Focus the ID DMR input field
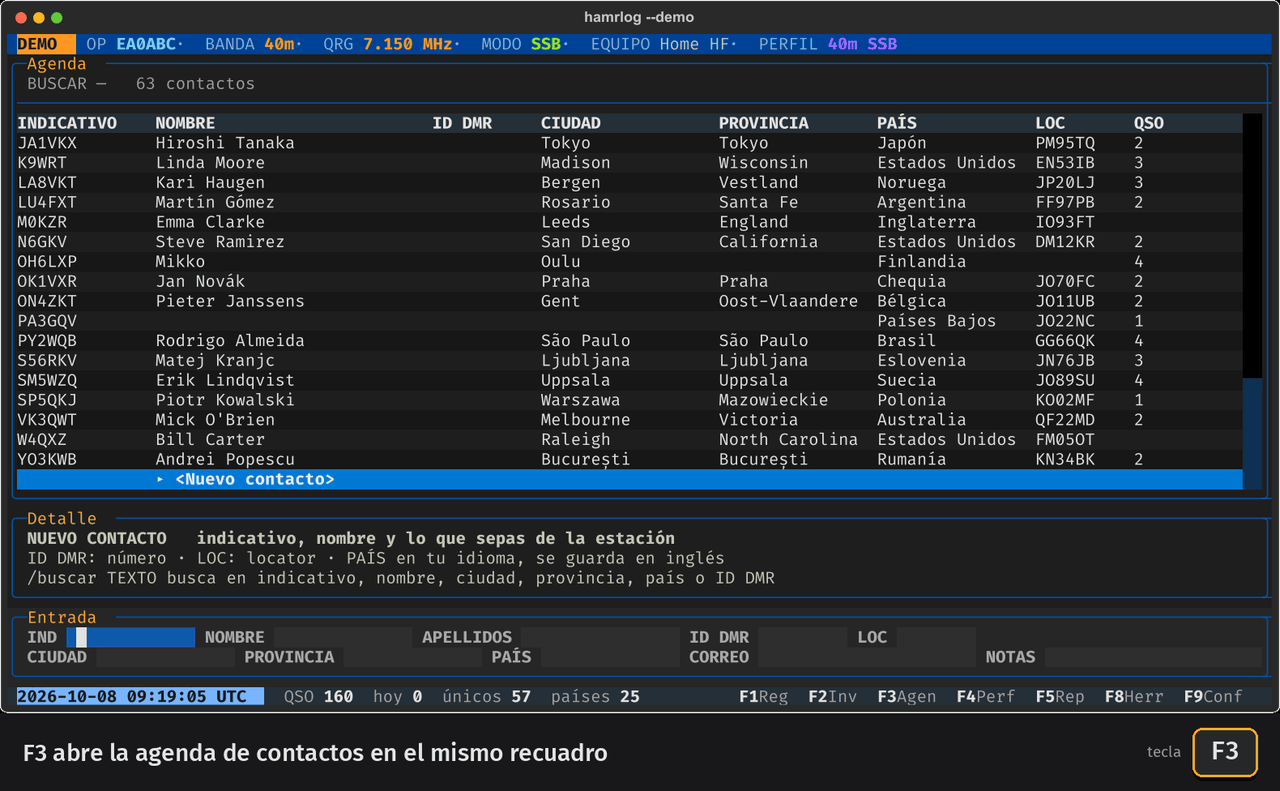 (803, 637)
